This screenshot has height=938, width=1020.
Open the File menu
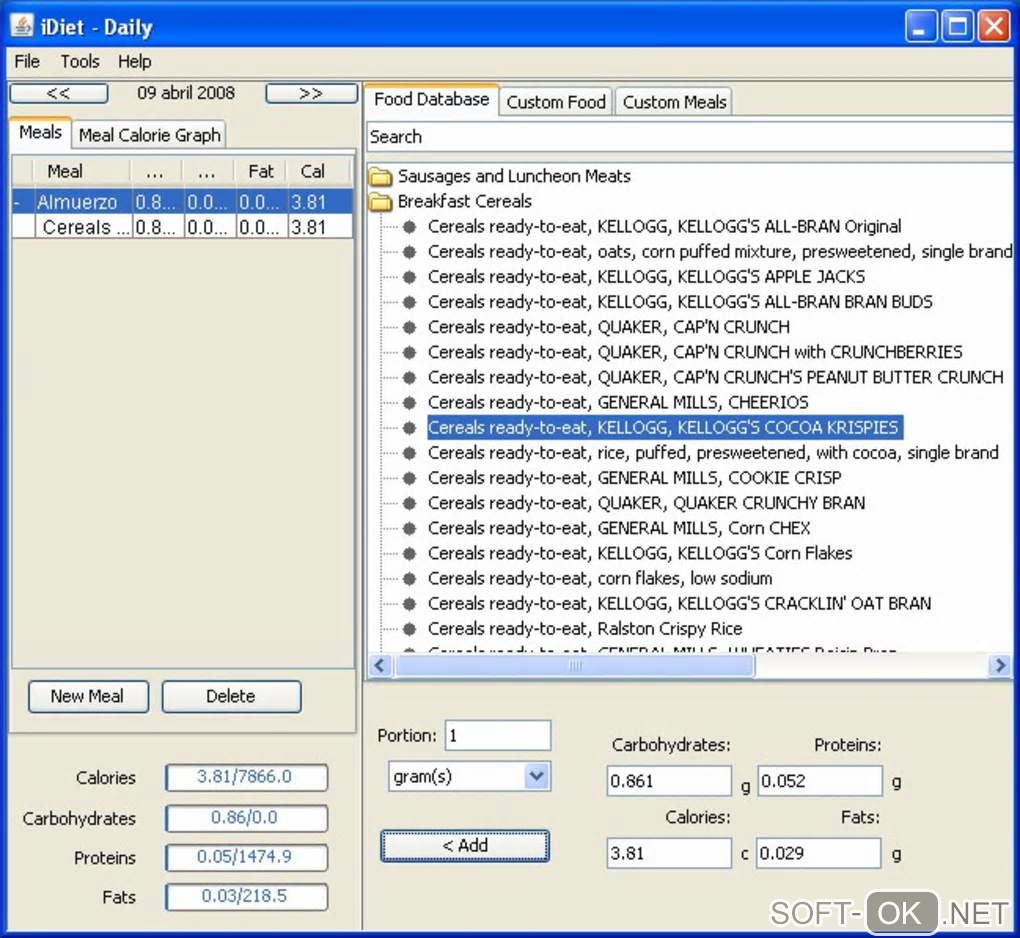(x=27, y=62)
